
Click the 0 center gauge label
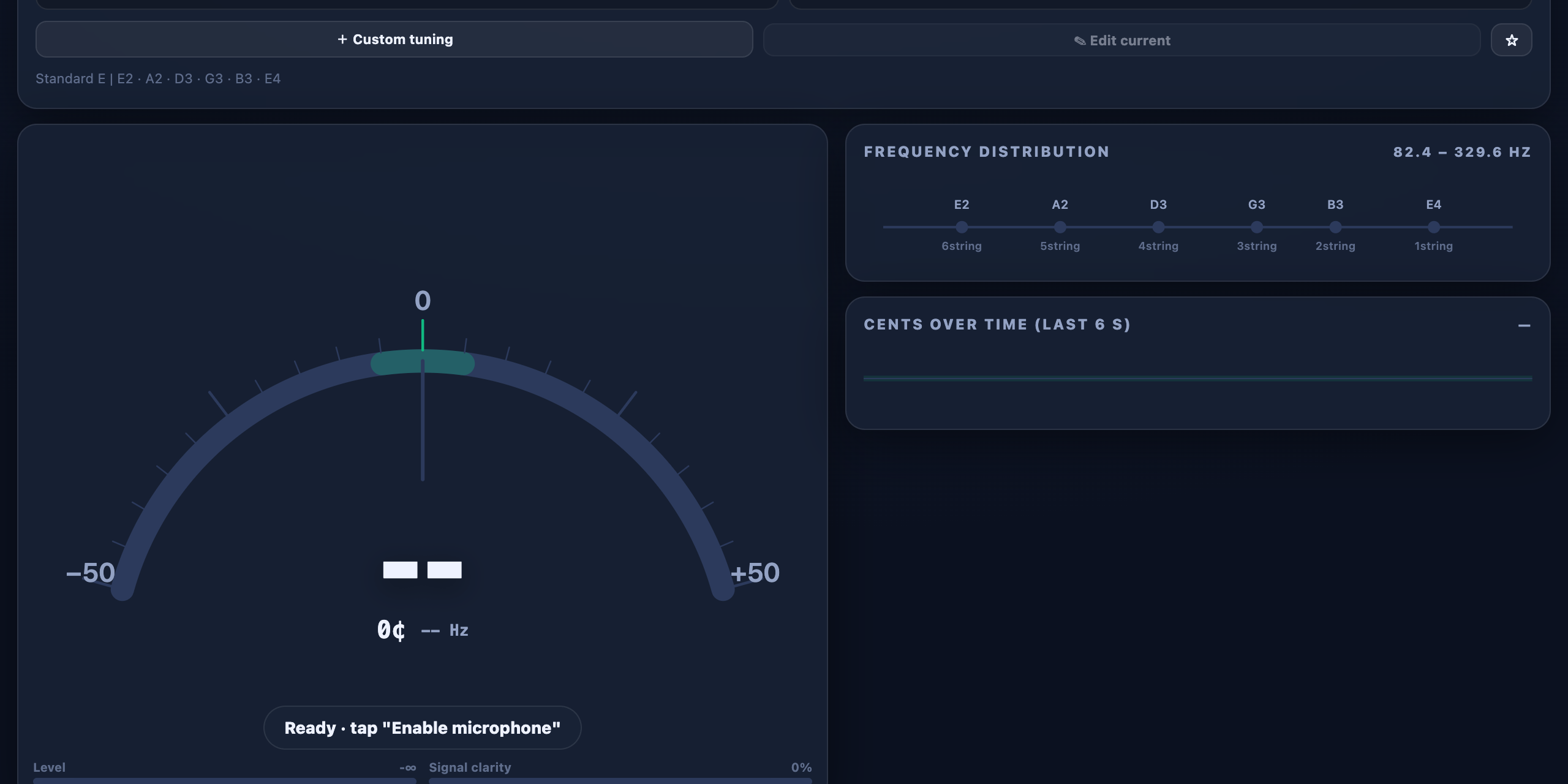(423, 301)
